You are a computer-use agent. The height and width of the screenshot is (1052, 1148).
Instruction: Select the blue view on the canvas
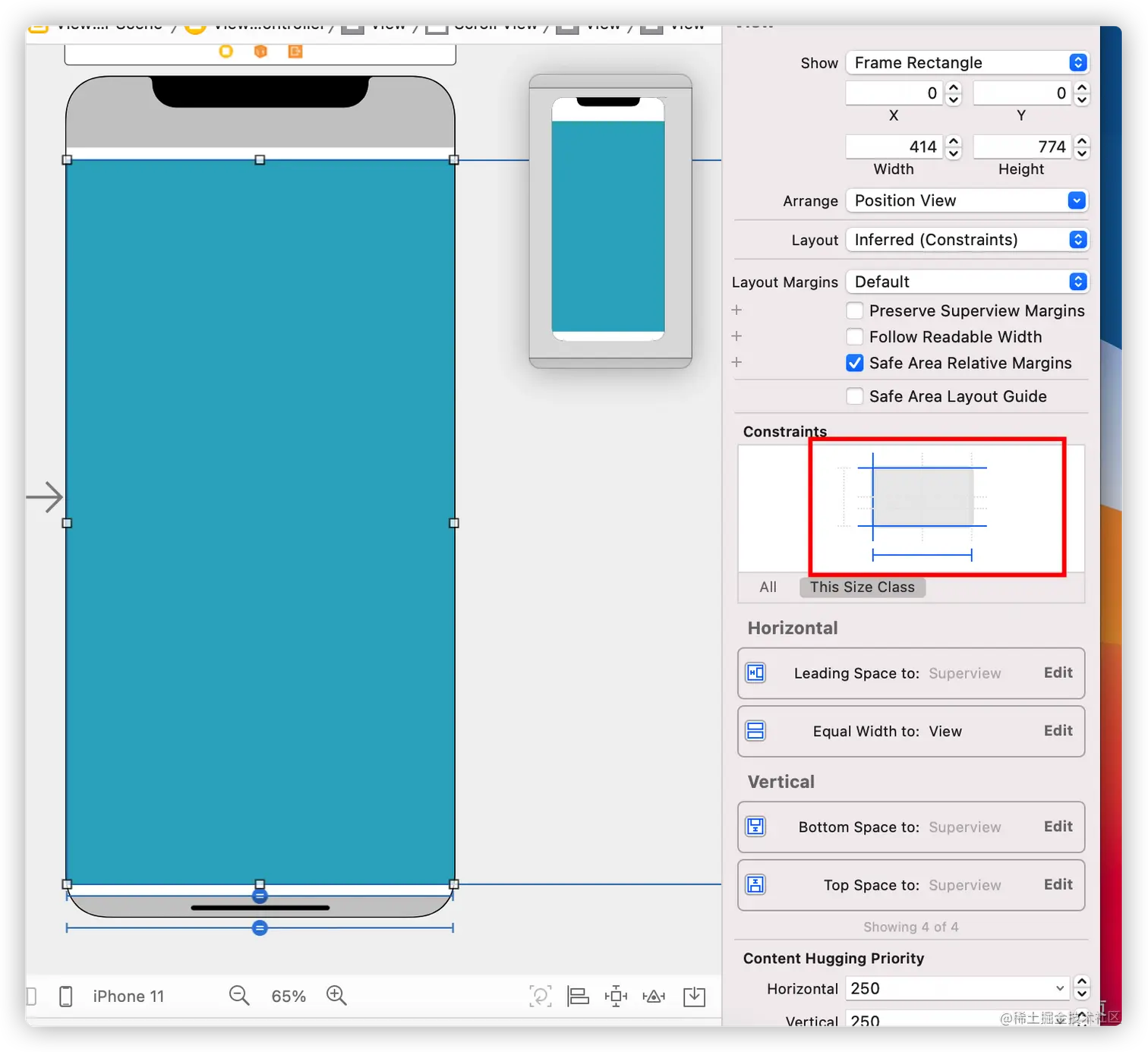point(260,522)
